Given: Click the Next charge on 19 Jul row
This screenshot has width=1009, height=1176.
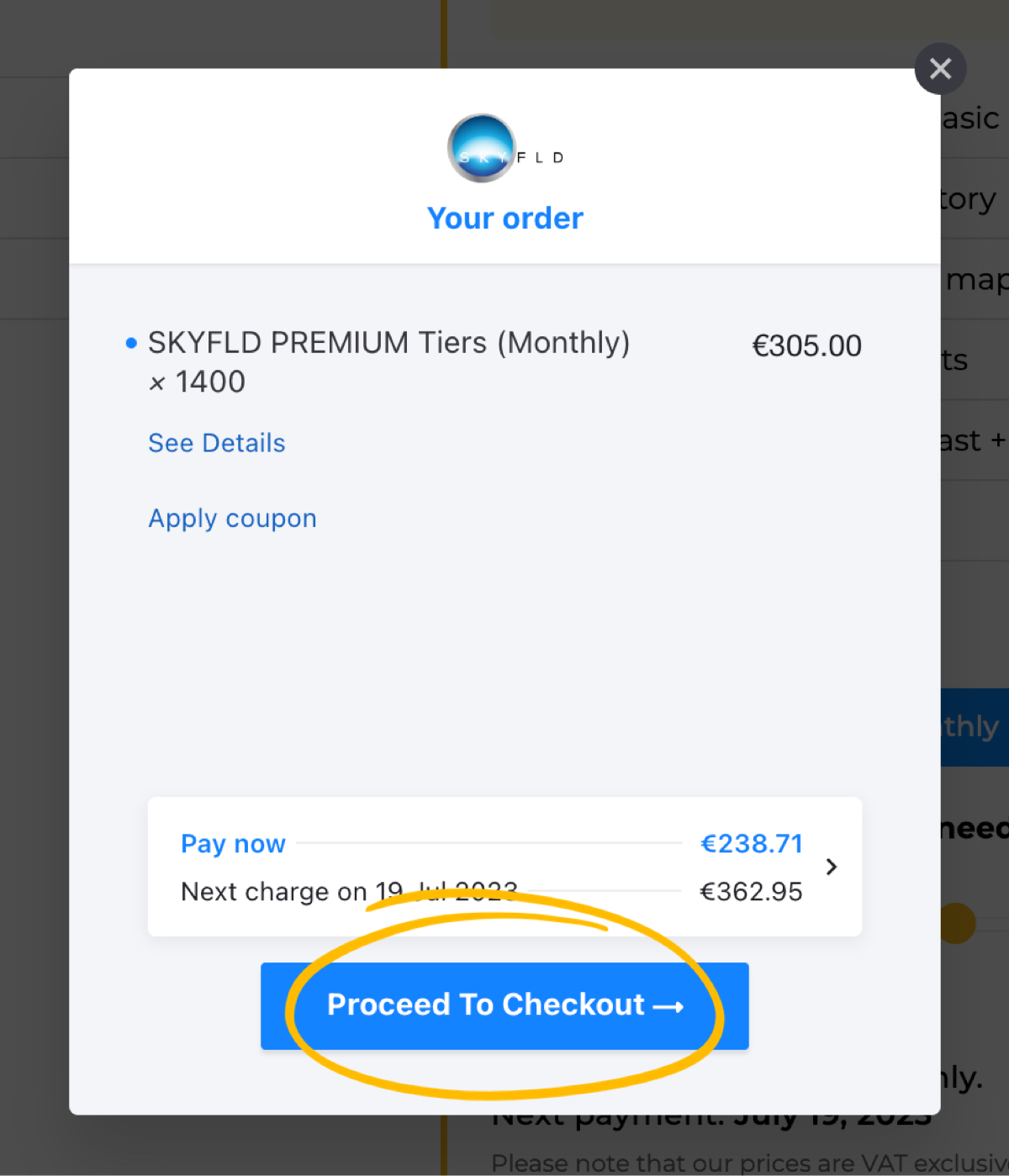Looking at the screenshot, I should click(492, 891).
